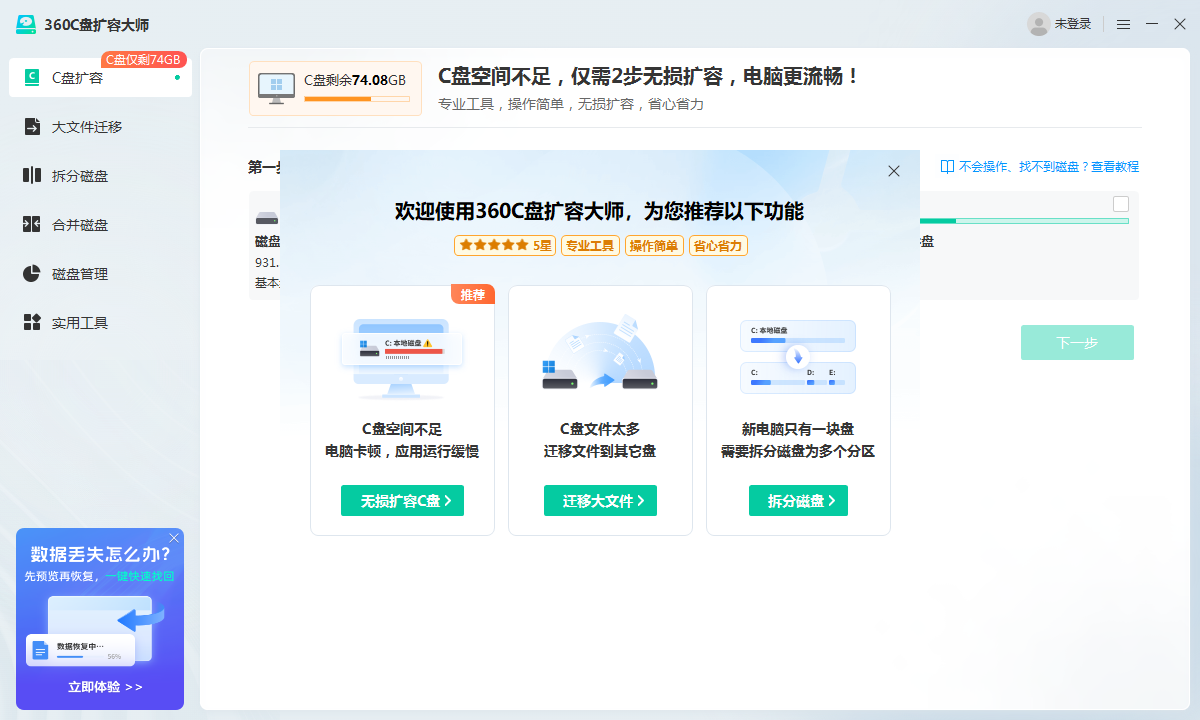The image size is (1200, 720).
Task: Click the 合并磁盘 merge icon
Action: (x=32, y=224)
